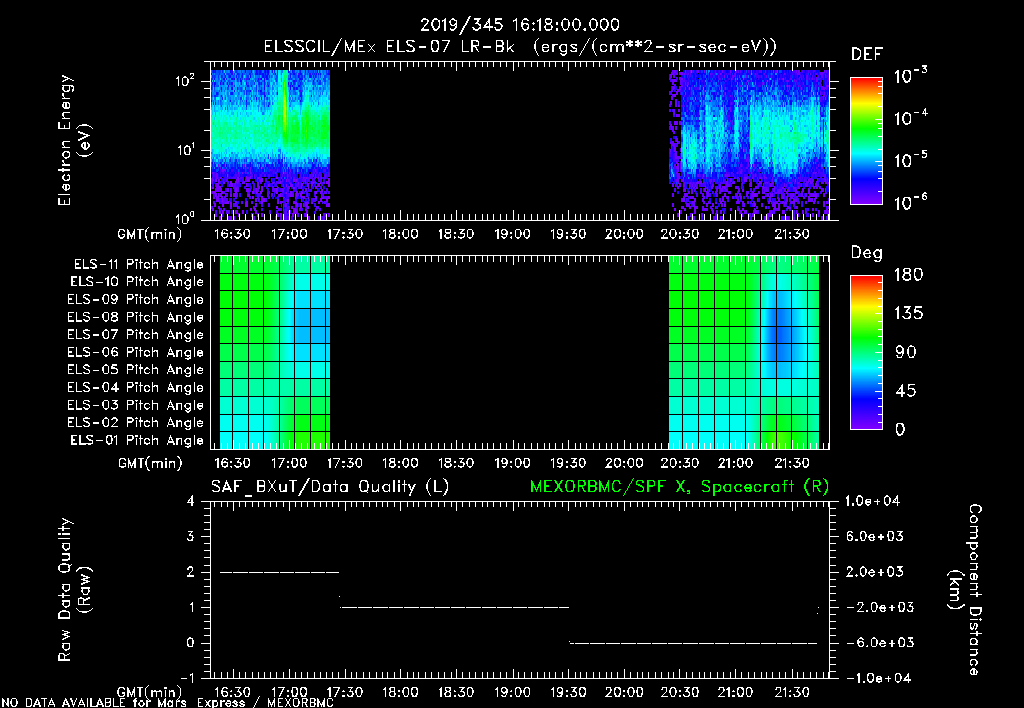Click the 10^-3 value on the DEF scale

coord(910,76)
